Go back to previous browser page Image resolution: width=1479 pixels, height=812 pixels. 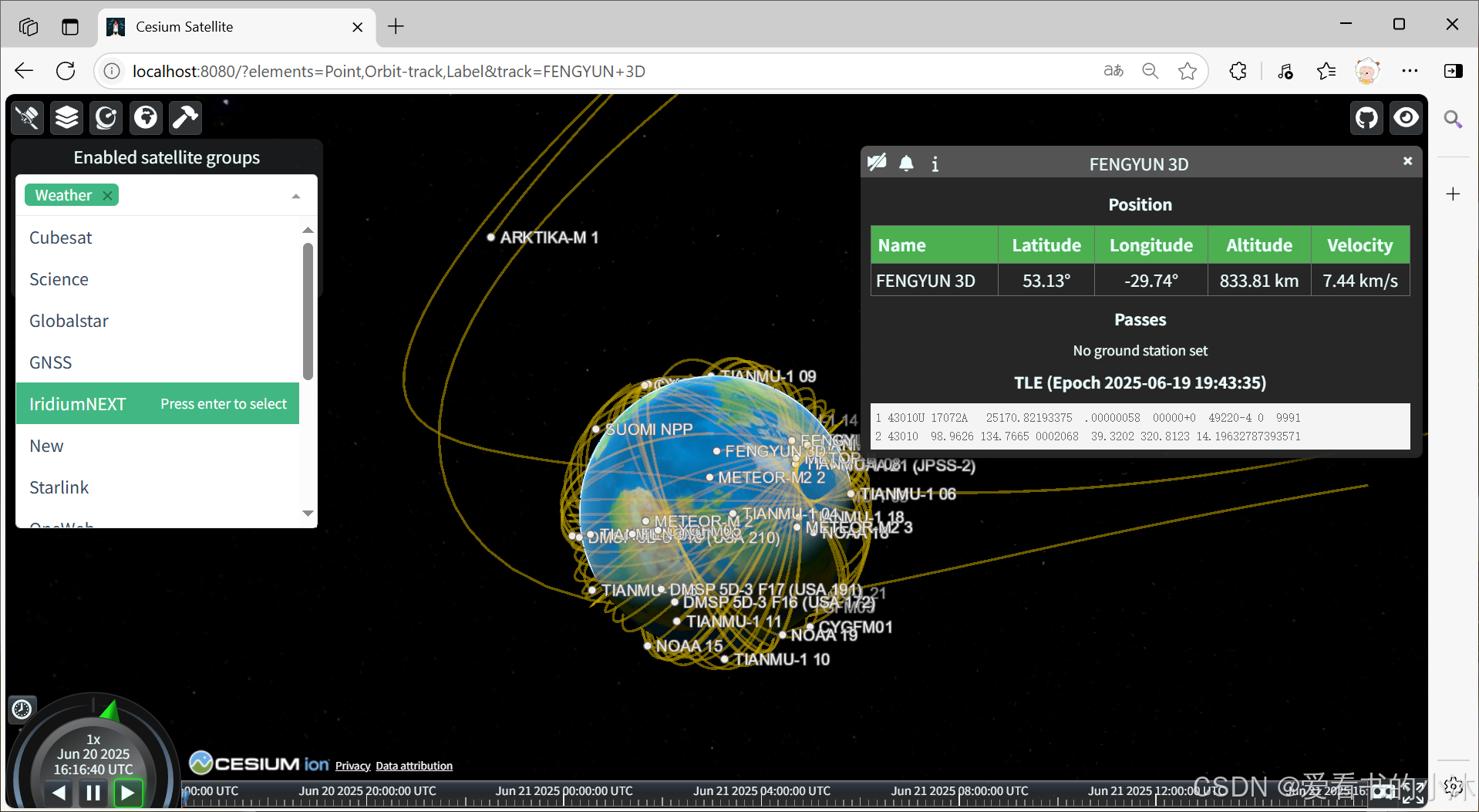(x=24, y=71)
